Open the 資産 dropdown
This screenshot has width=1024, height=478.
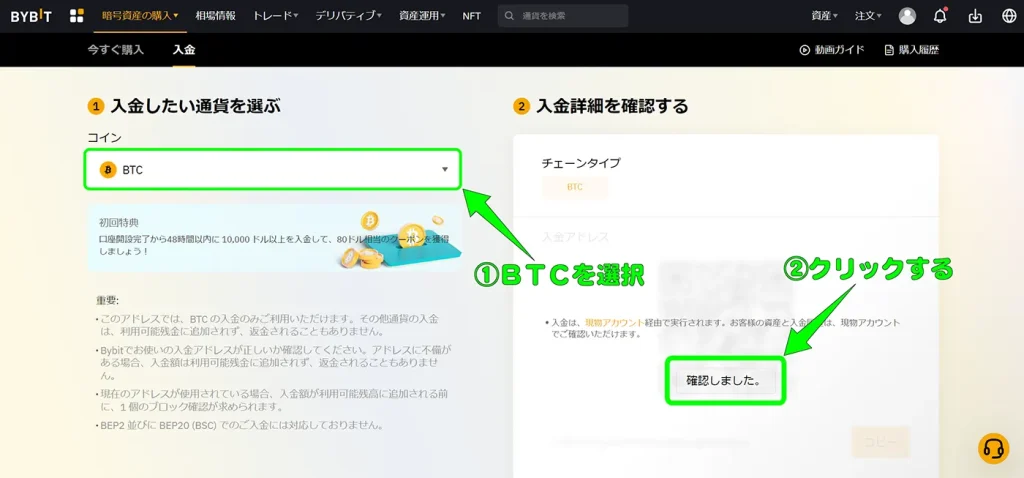pos(825,16)
